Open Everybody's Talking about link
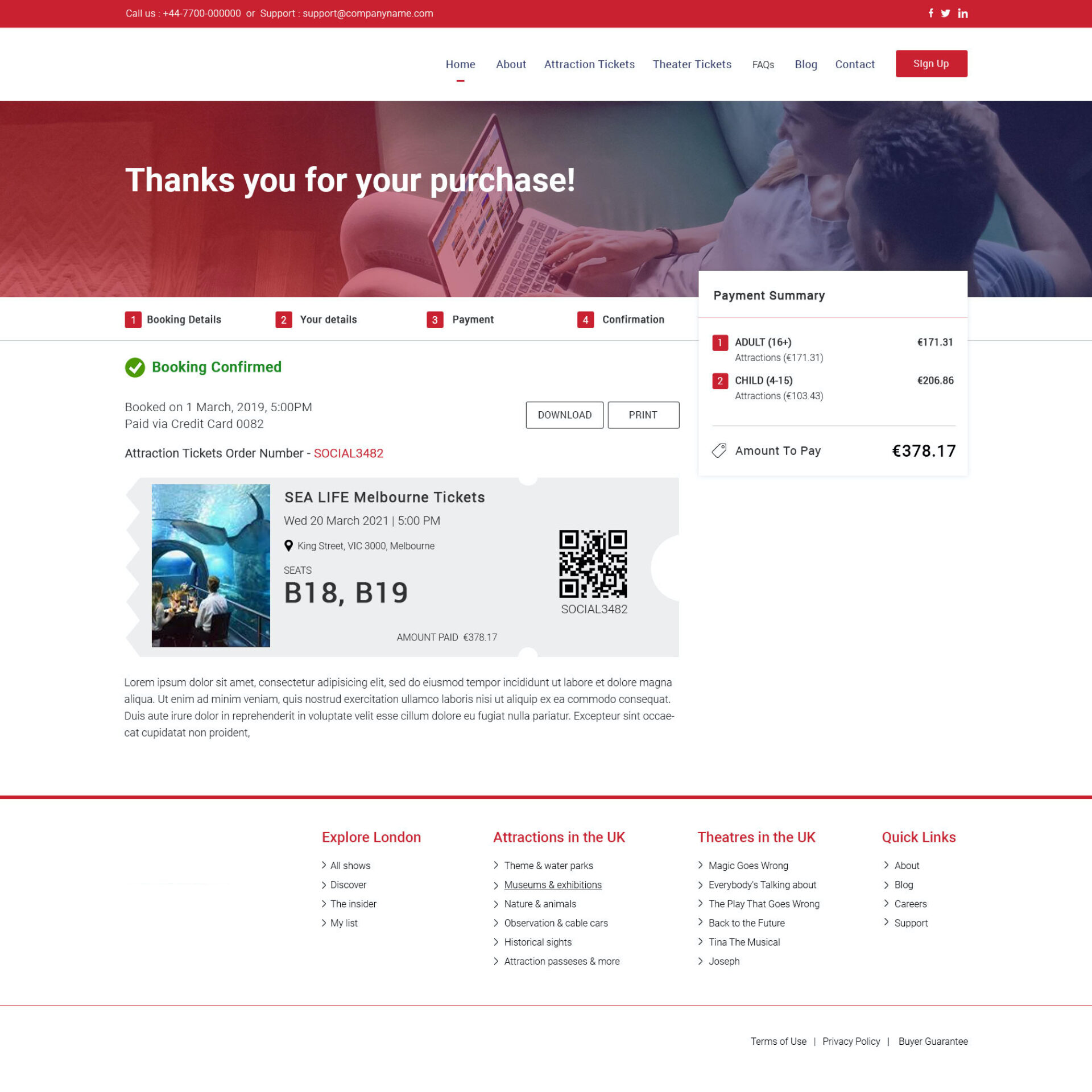 coord(762,885)
